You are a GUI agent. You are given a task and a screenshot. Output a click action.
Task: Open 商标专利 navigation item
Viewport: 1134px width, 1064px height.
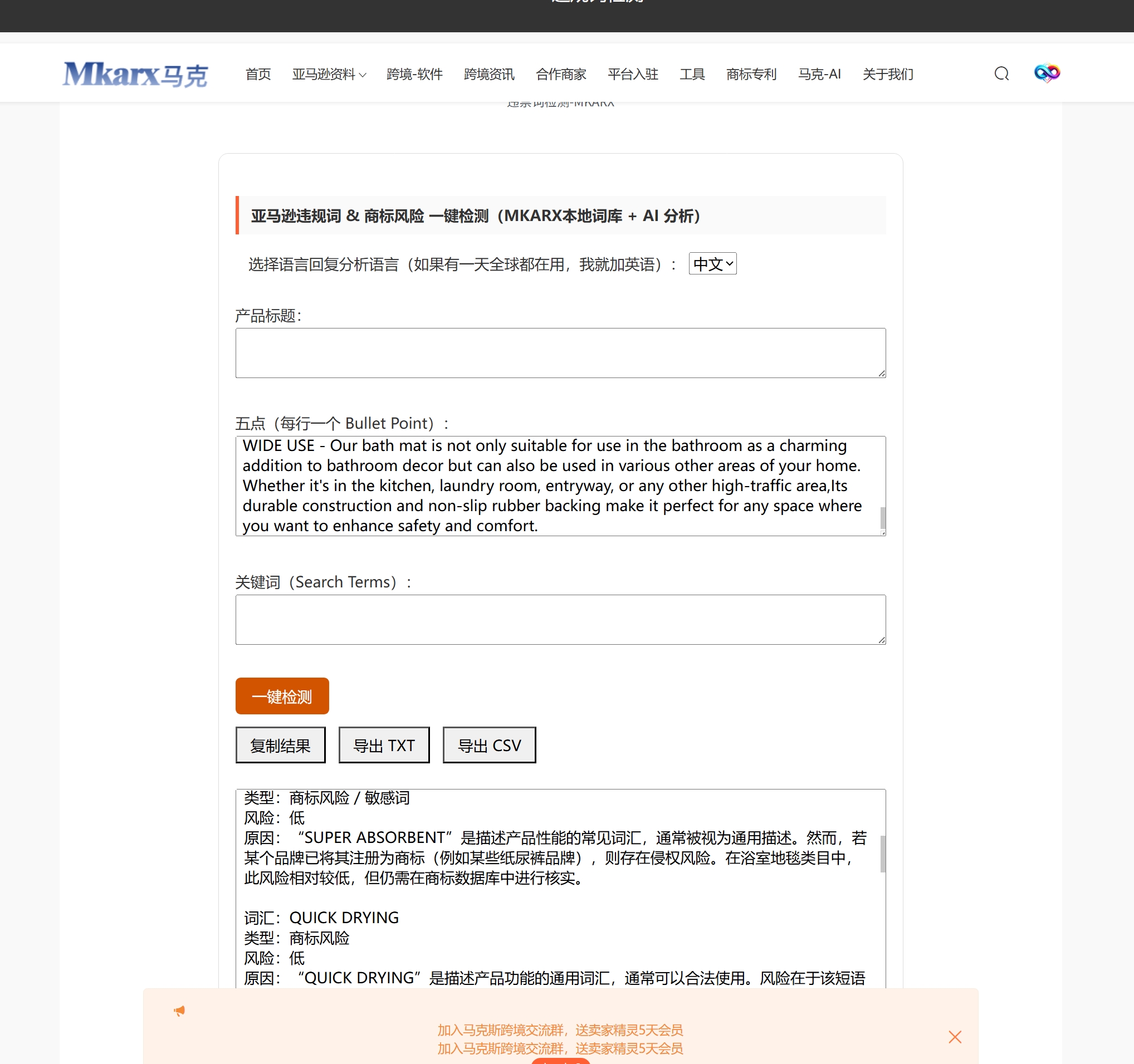pyautogui.click(x=751, y=75)
